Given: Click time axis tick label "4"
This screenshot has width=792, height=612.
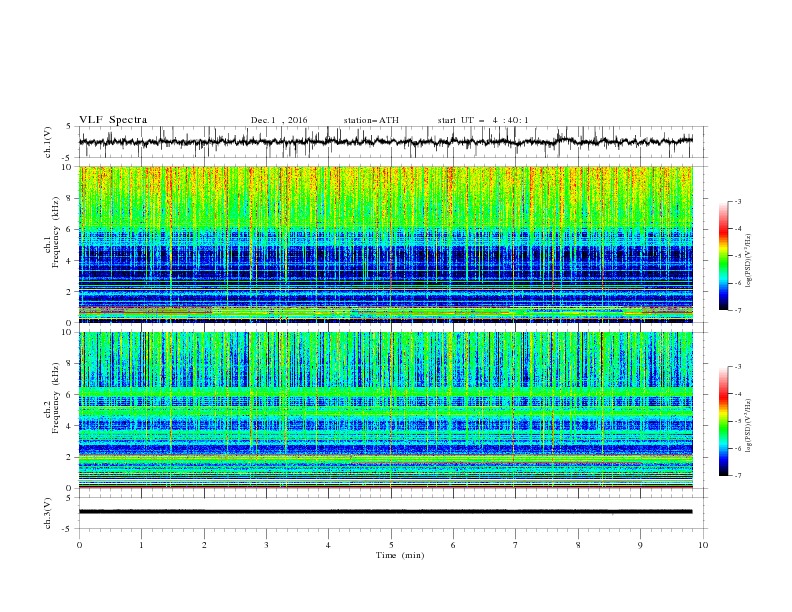Looking at the screenshot, I should coord(328,545).
